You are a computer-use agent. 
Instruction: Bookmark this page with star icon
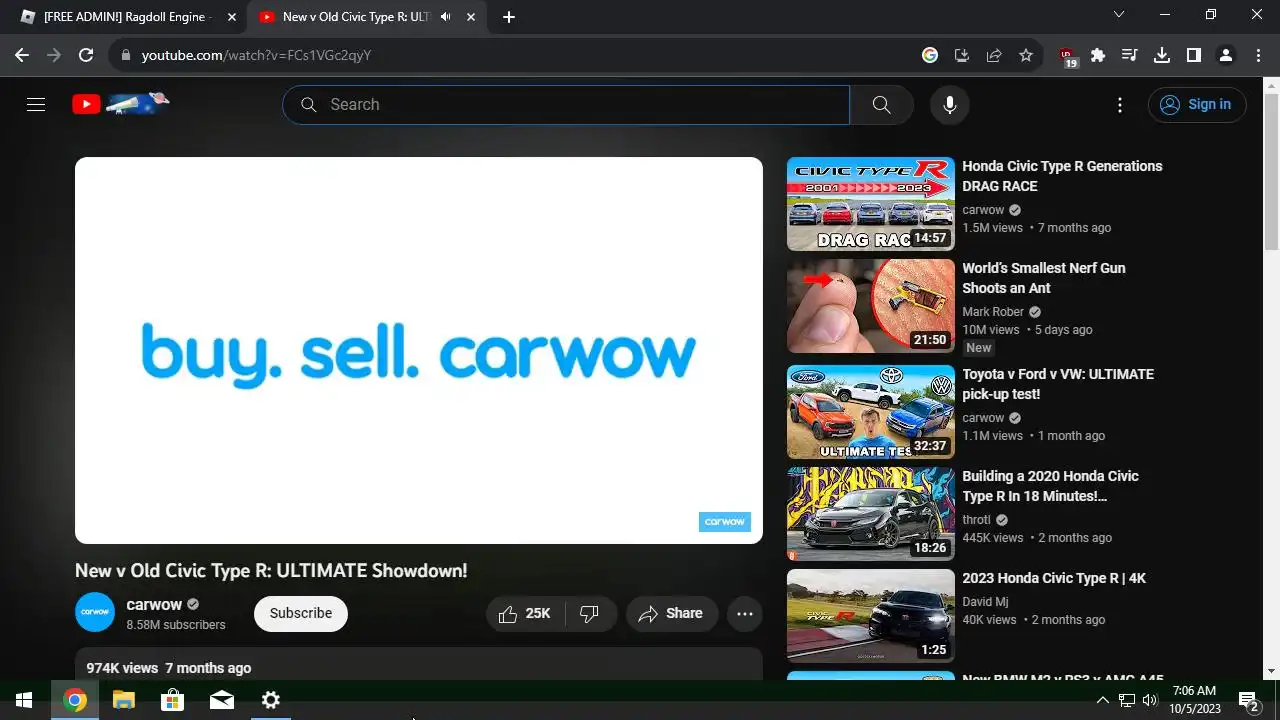[x=1026, y=55]
